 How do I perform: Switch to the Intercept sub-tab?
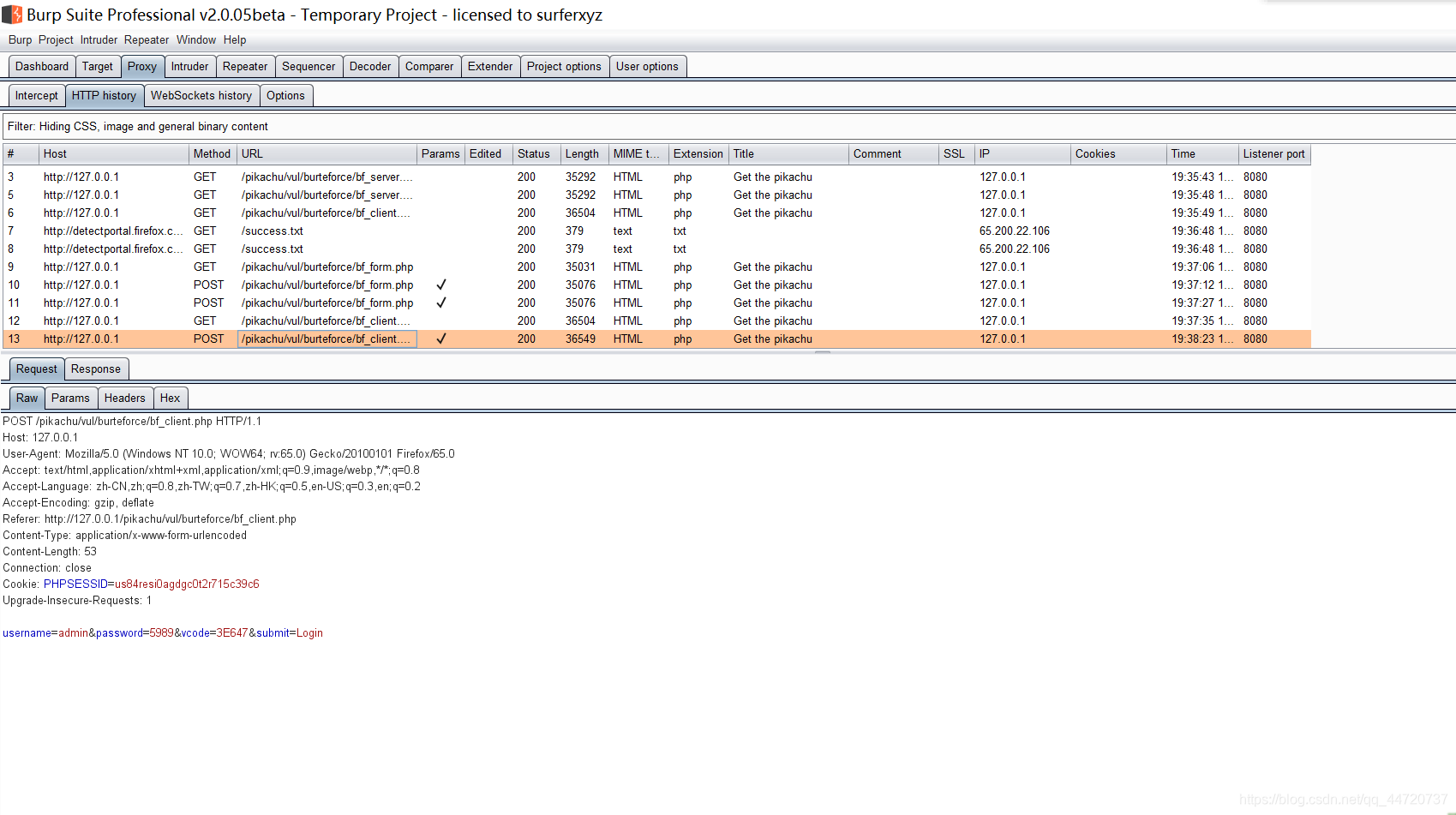click(37, 95)
